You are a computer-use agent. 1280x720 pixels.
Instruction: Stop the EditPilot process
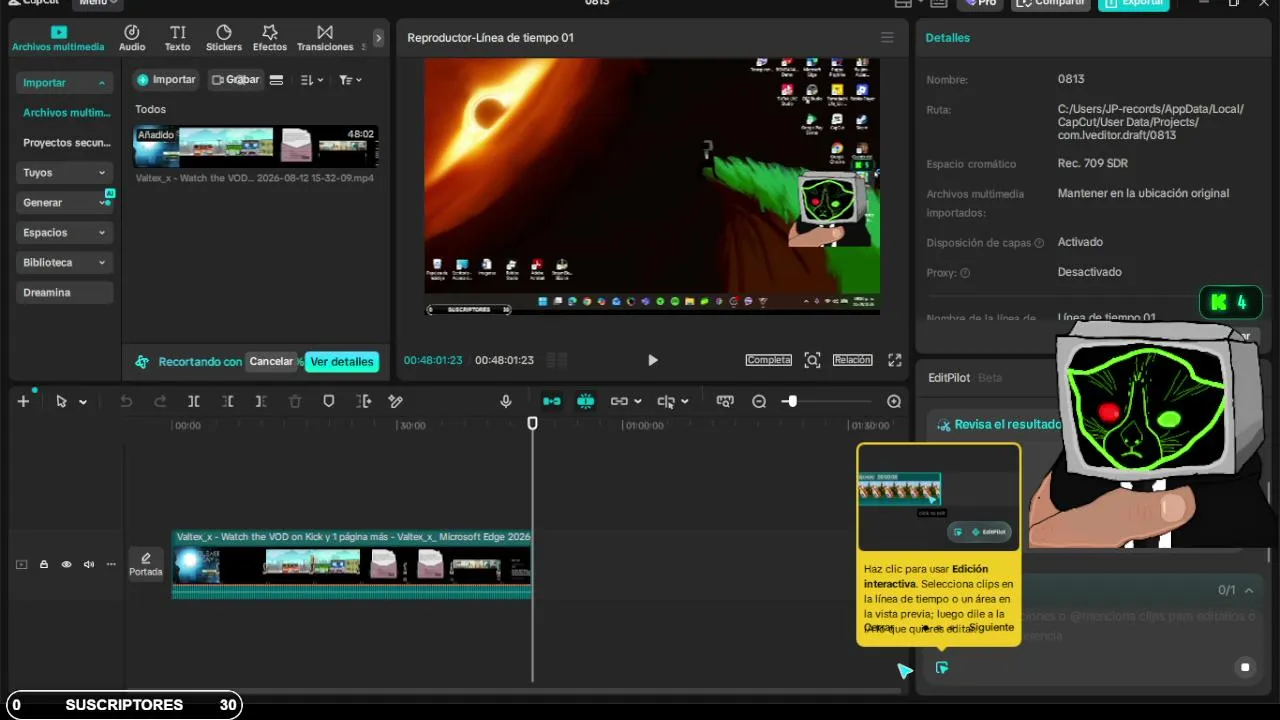[1245, 667]
